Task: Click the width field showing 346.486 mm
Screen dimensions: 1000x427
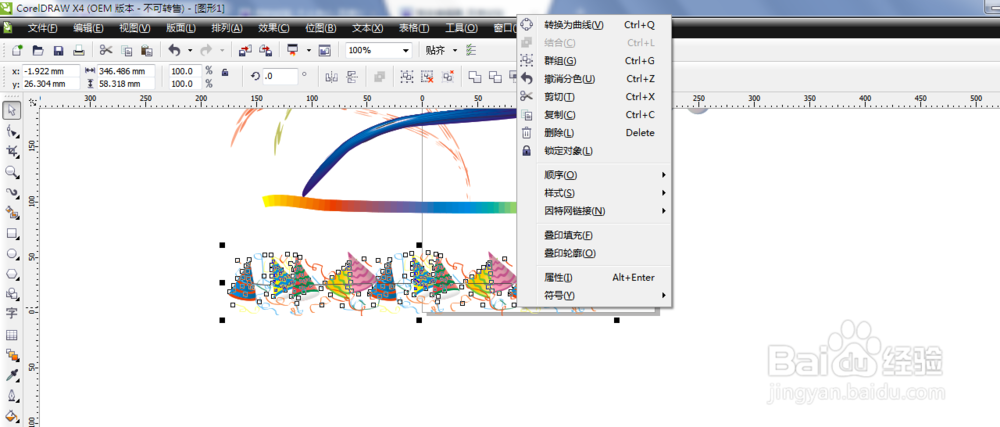Action: tap(126, 71)
